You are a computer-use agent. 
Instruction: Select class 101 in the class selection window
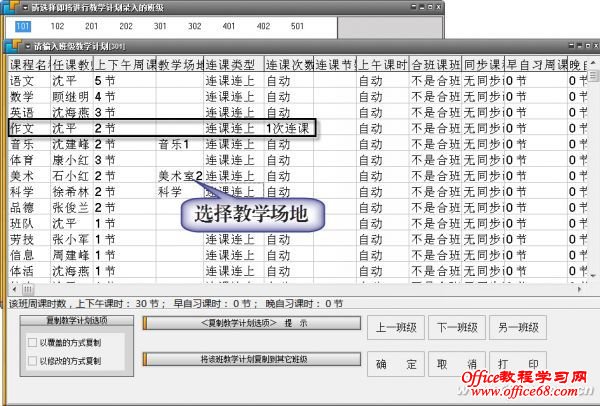click(x=23, y=26)
